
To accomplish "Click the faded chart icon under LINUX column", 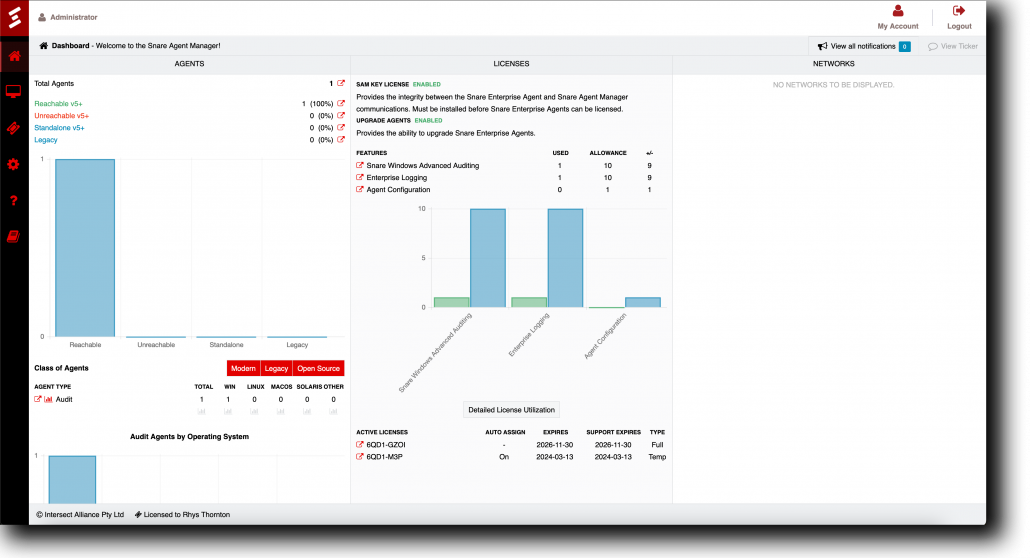I will 254,411.
